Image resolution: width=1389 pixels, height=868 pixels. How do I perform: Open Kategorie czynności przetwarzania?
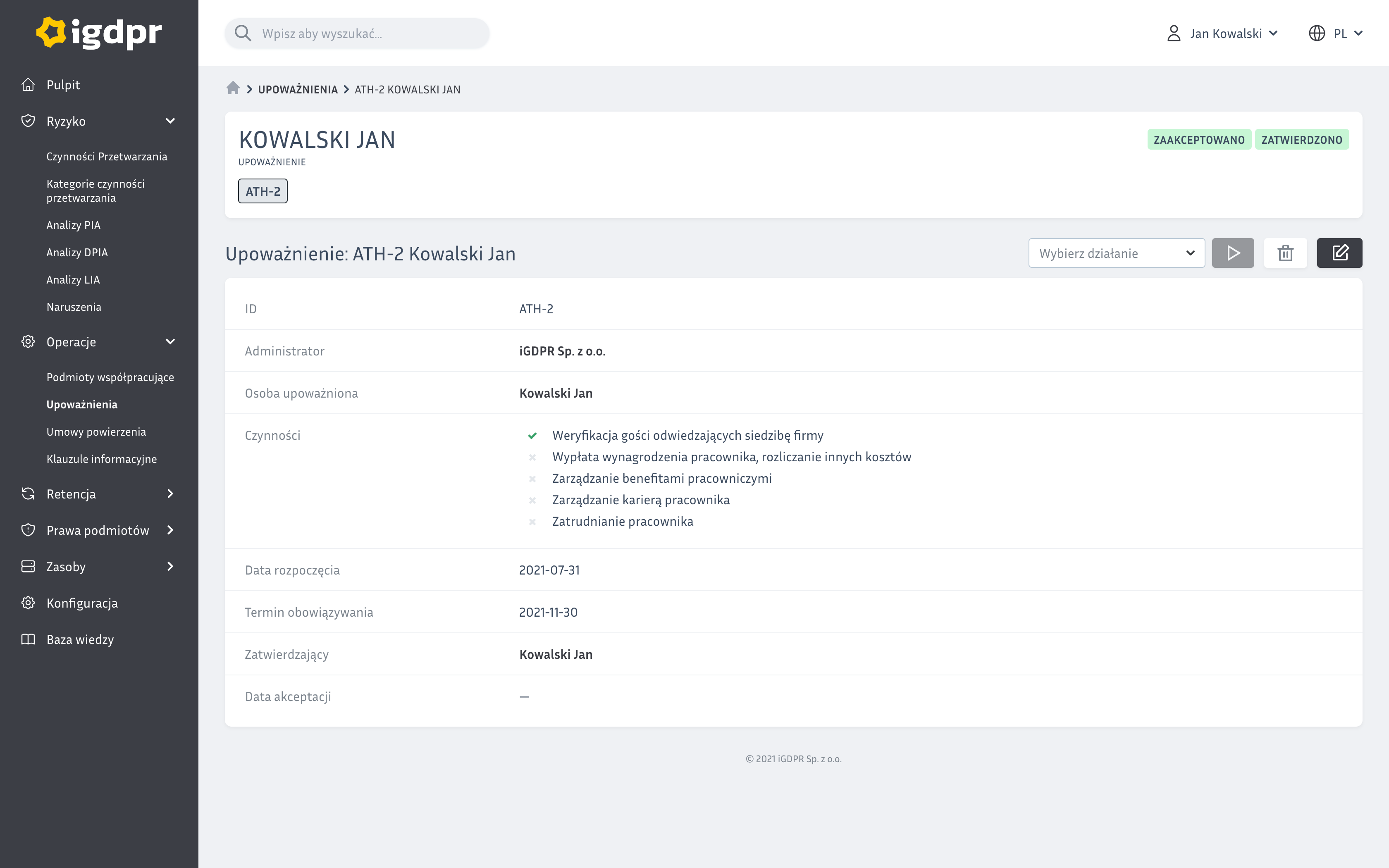(x=96, y=191)
